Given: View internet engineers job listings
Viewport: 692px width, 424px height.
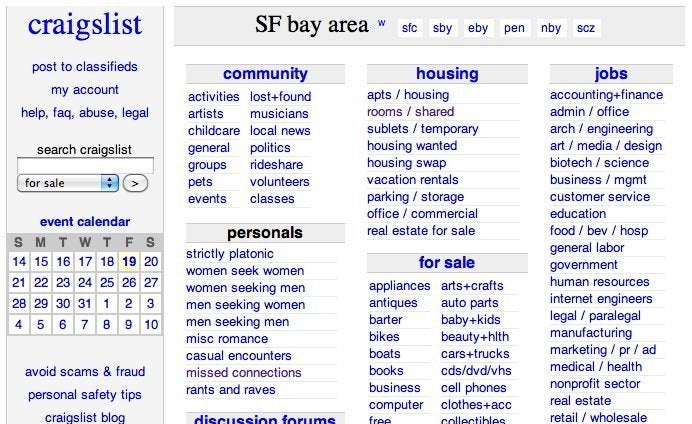Looking at the screenshot, I should tap(600, 299).
